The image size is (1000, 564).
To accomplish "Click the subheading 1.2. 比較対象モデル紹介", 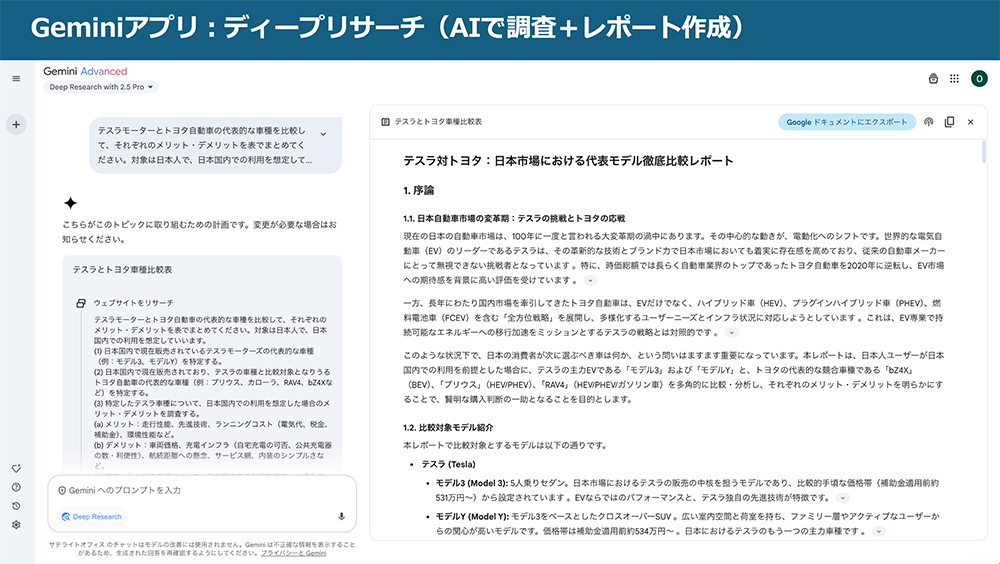I will click(448, 427).
